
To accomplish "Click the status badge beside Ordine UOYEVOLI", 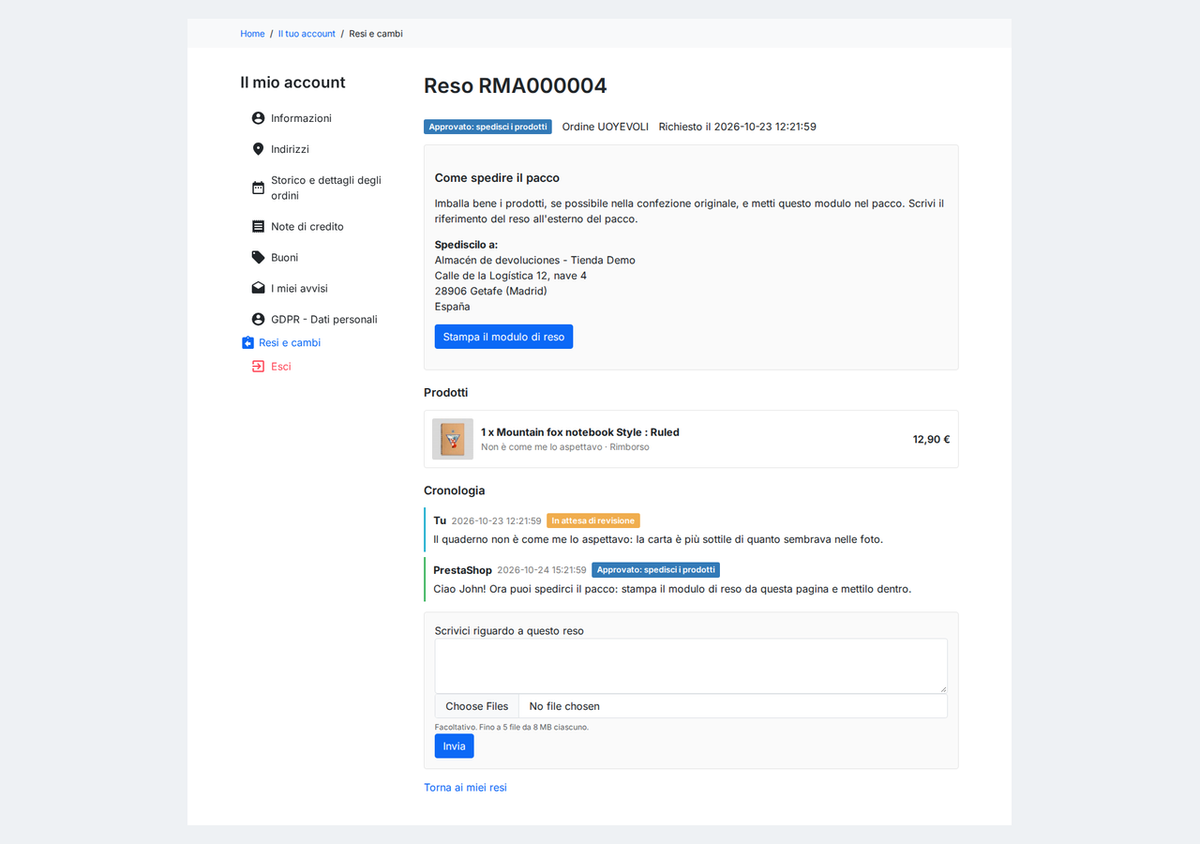I will [488, 127].
